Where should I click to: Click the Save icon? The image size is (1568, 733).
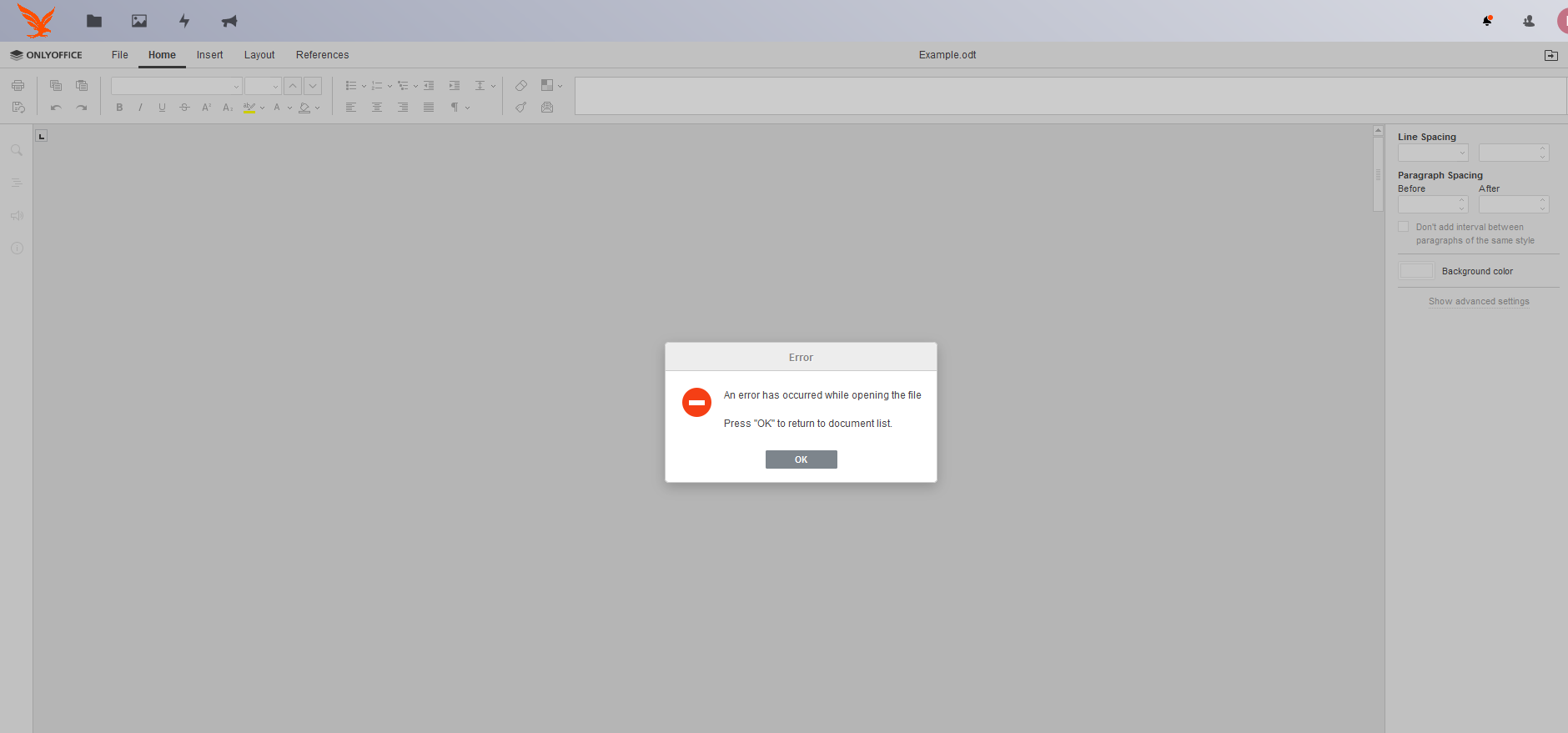[18, 107]
